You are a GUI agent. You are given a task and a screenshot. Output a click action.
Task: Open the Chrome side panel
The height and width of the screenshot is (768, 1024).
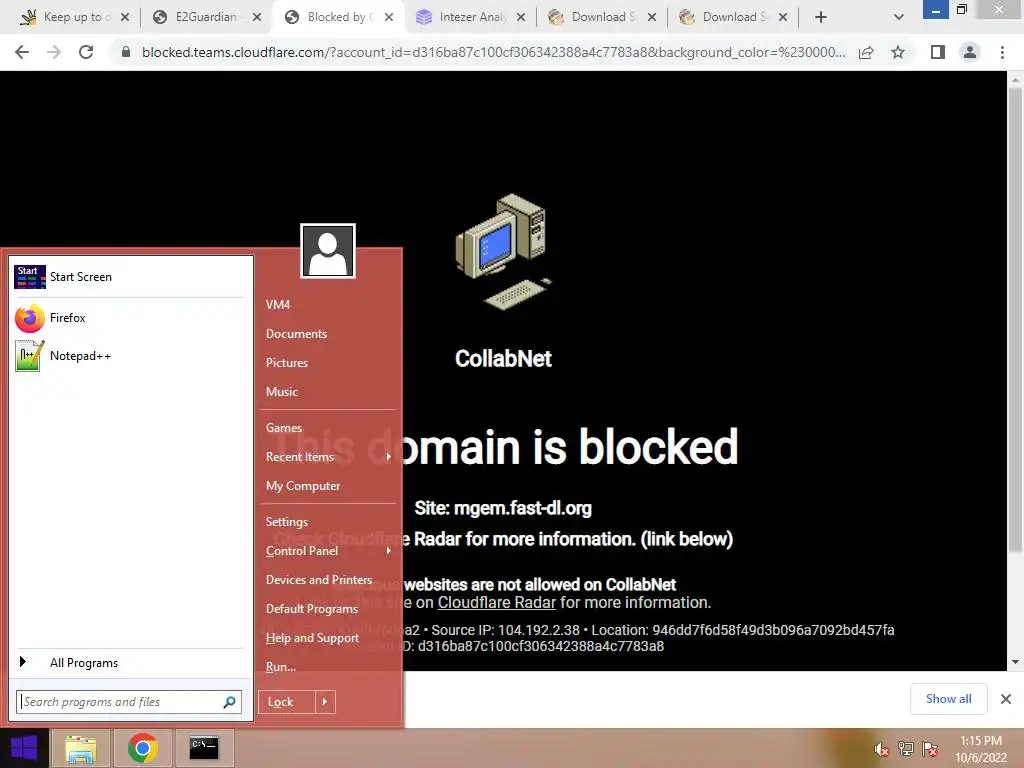click(938, 52)
